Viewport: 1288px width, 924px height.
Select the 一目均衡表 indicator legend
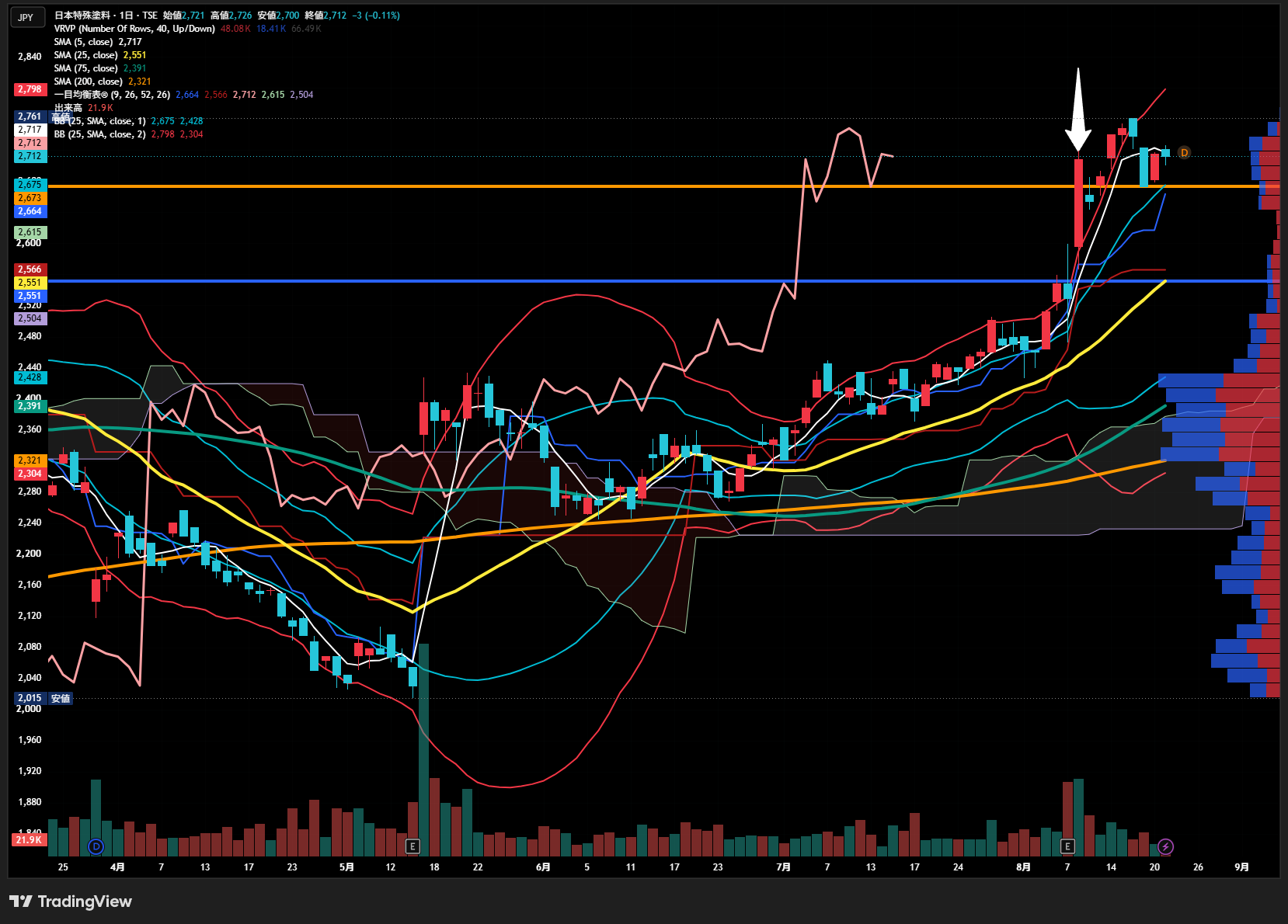pyautogui.click(x=112, y=95)
